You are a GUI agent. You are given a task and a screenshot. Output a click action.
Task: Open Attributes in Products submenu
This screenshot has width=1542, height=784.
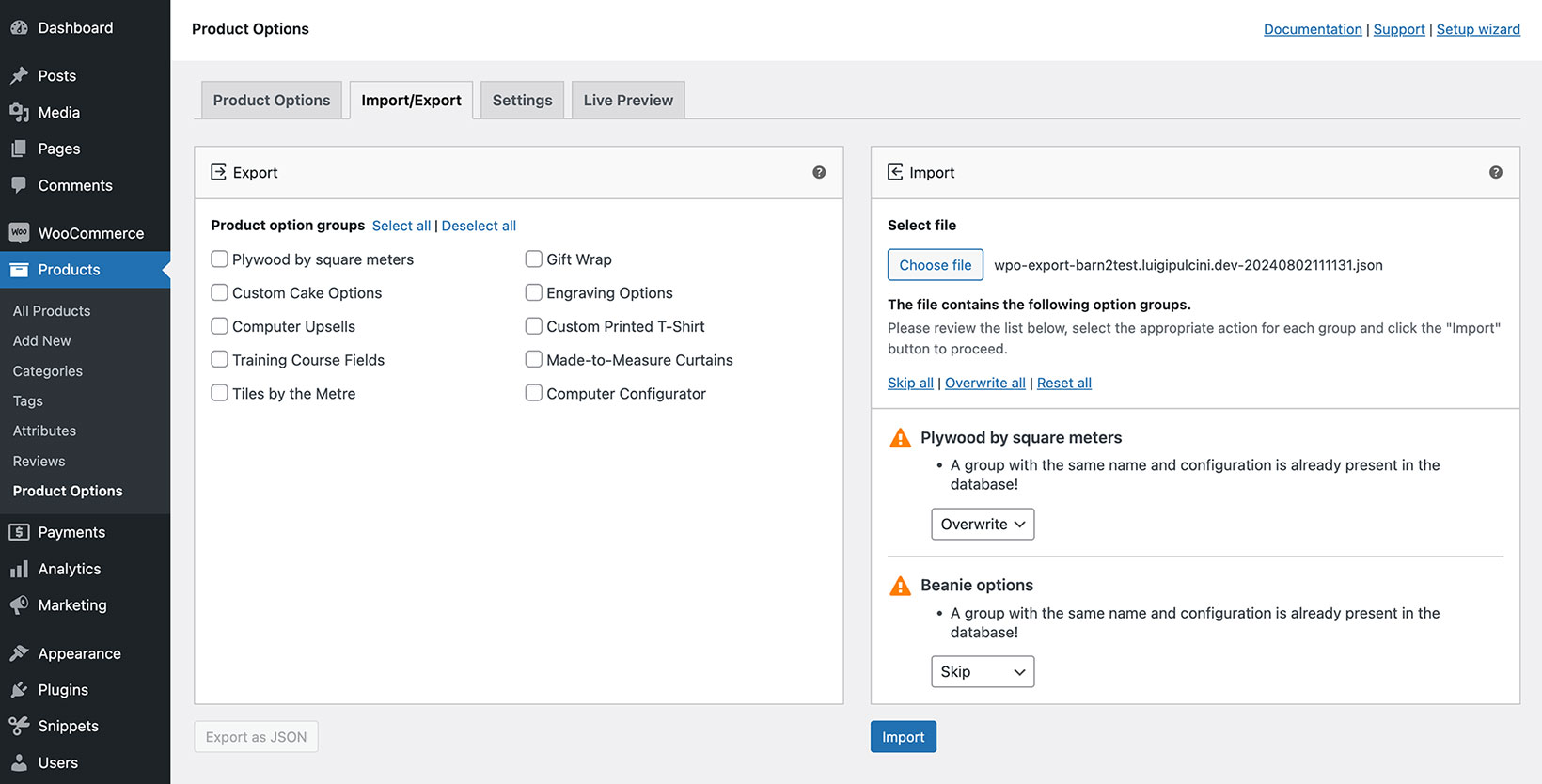[44, 431]
